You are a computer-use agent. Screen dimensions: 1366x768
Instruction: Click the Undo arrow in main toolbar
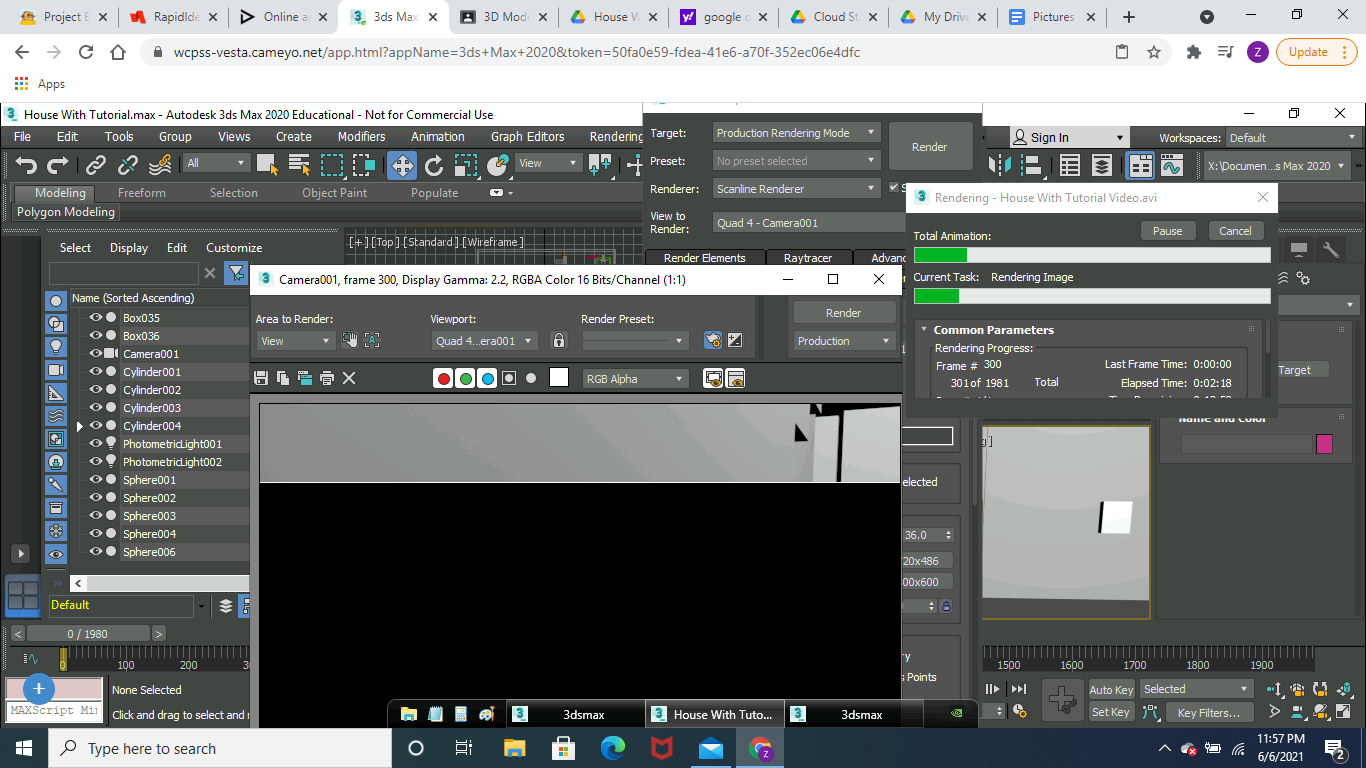pyautogui.click(x=27, y=165)
